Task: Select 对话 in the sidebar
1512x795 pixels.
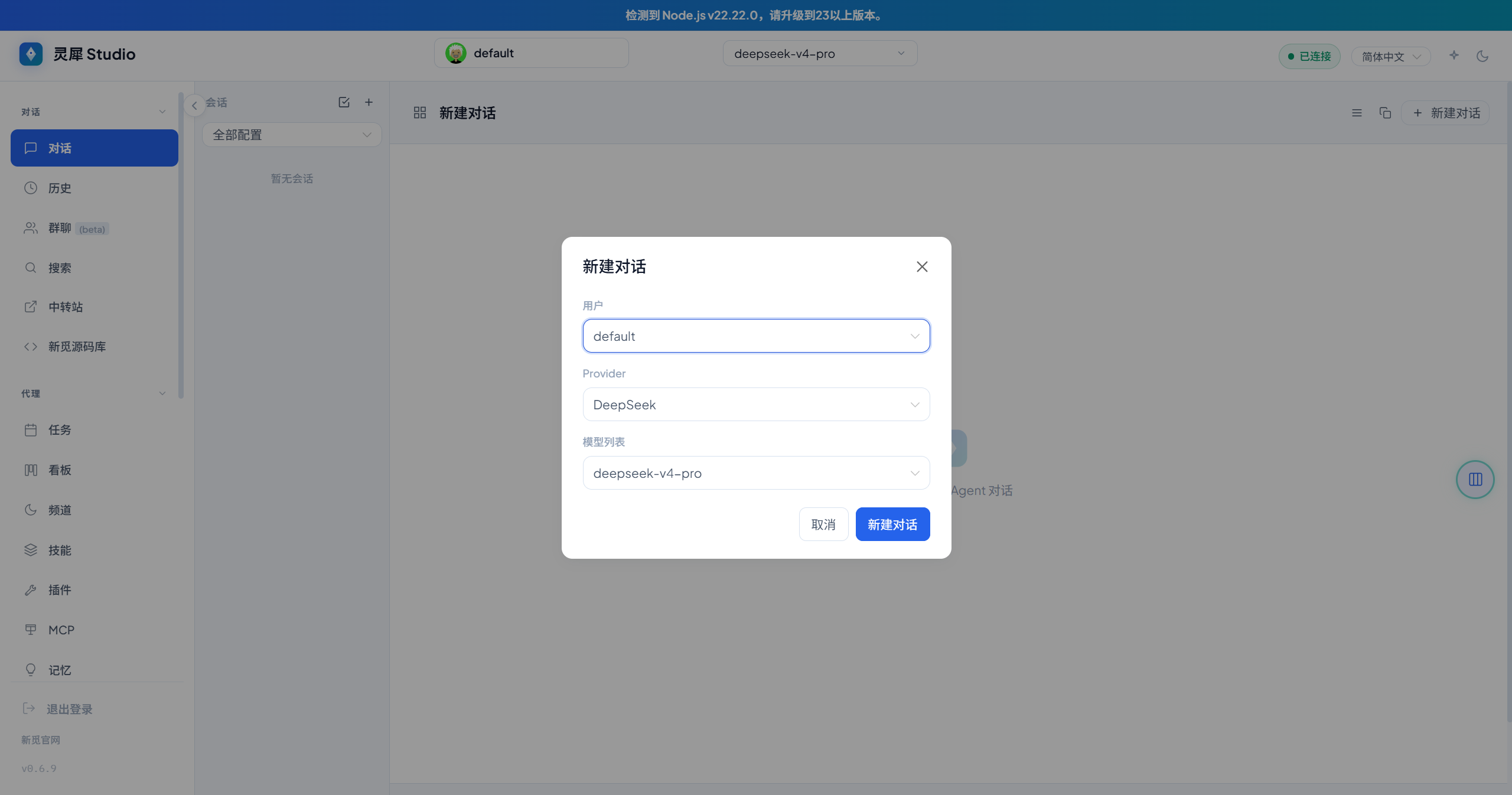Action: (94, 148)
